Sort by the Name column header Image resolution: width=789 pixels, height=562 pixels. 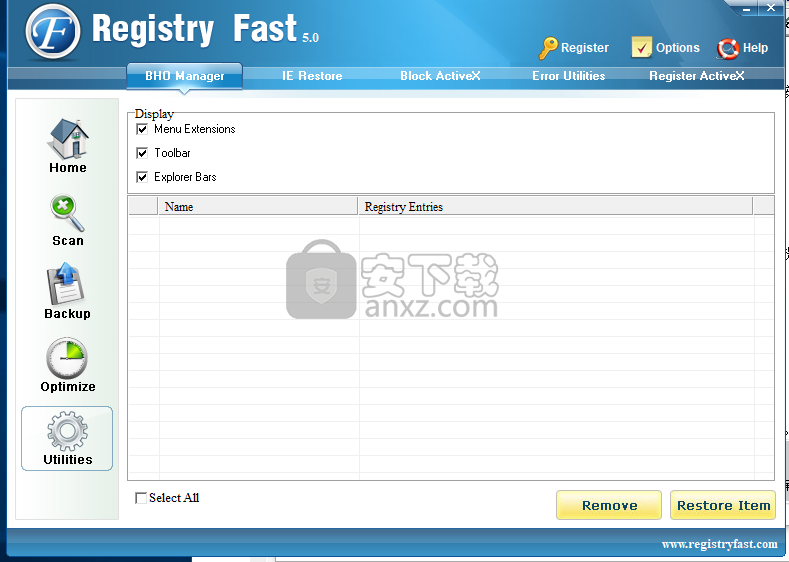[x=258, y=206]
